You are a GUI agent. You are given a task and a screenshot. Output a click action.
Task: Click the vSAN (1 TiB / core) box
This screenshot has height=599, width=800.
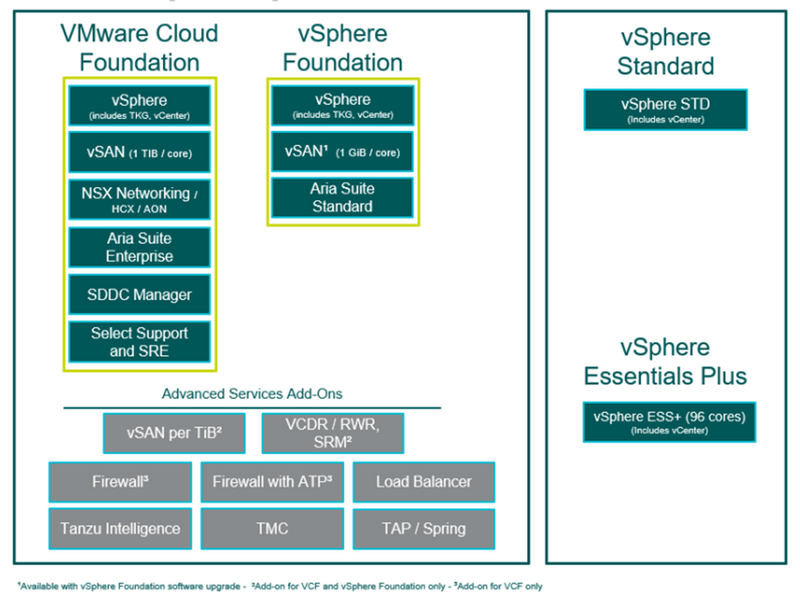click(x=138, y=152)
